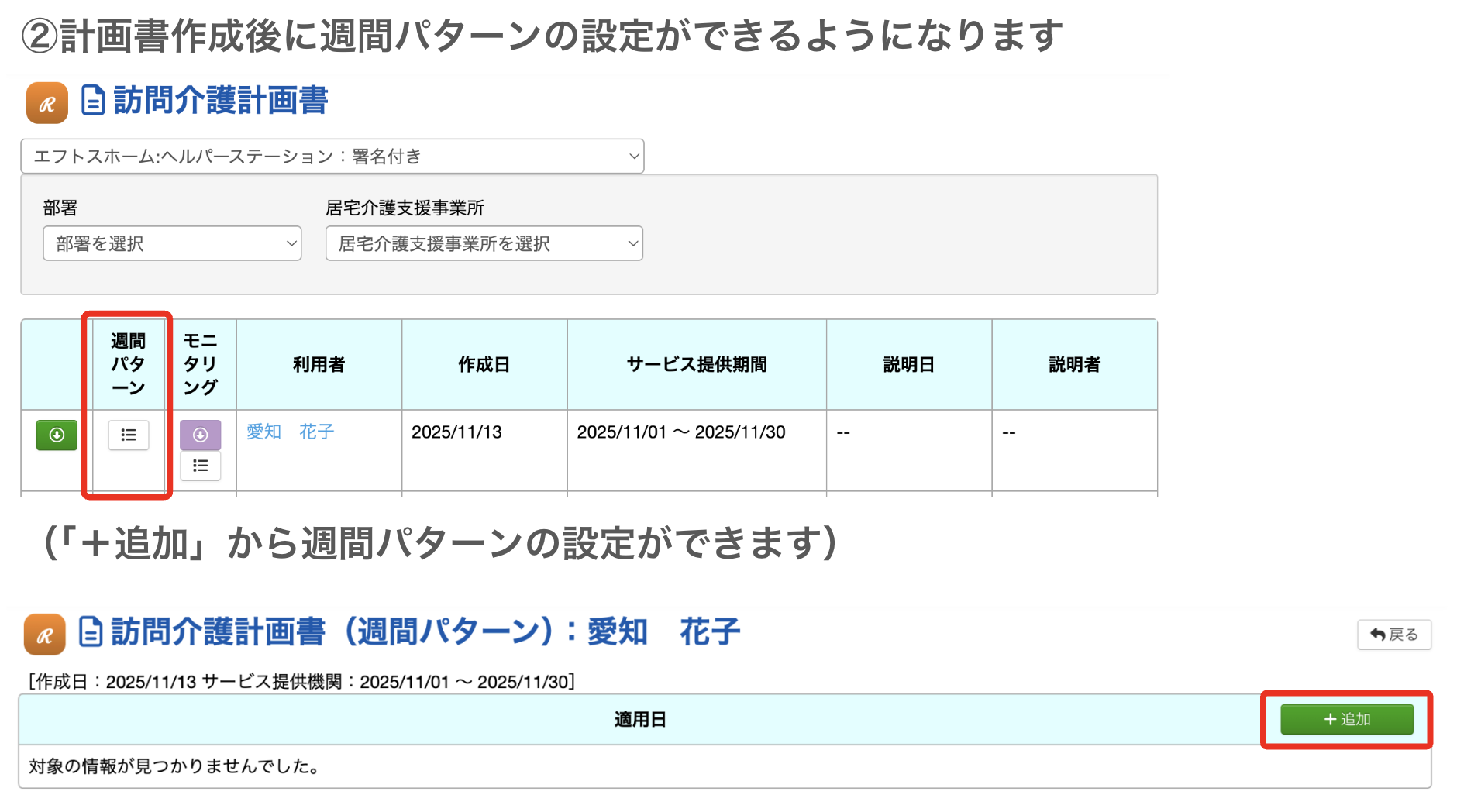Click the 作成日 column header

(484, 364)
